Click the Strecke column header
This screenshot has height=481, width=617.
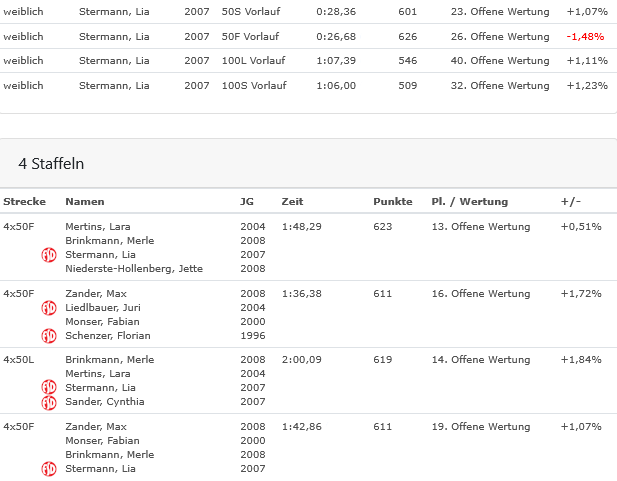tap(24, 202)
